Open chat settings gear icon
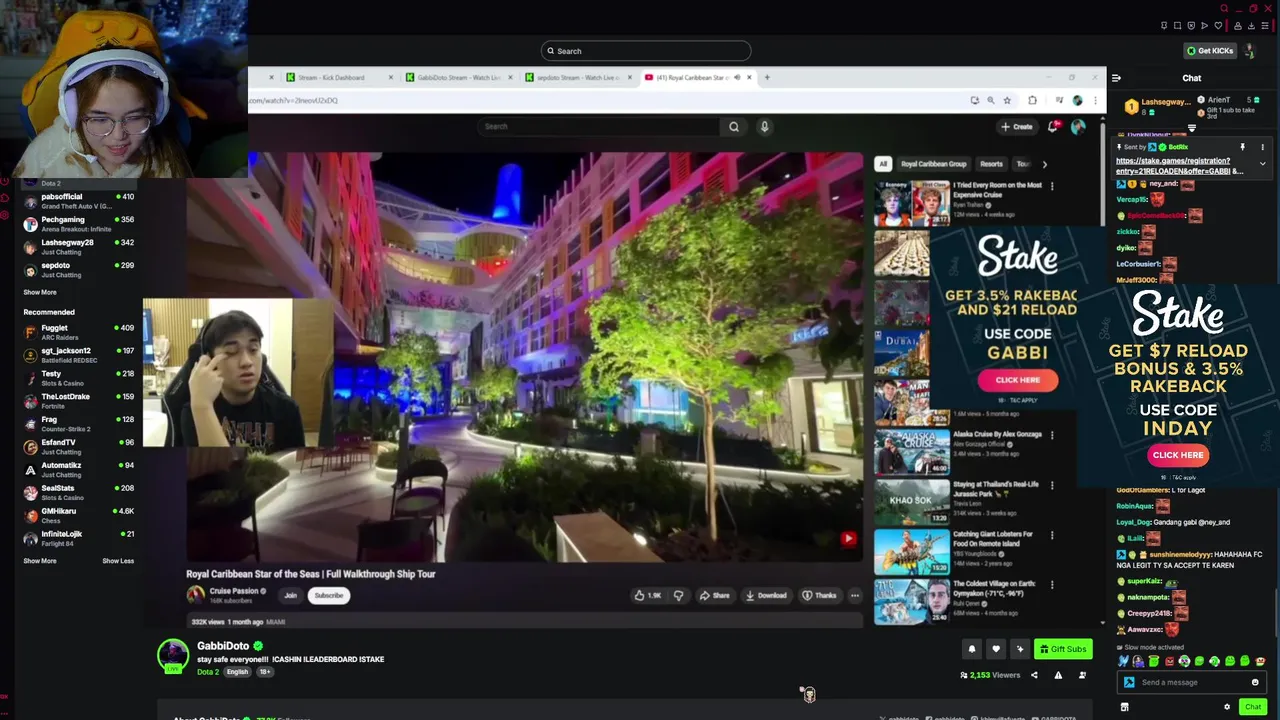1280x720 pixels. pos(1227,707)
